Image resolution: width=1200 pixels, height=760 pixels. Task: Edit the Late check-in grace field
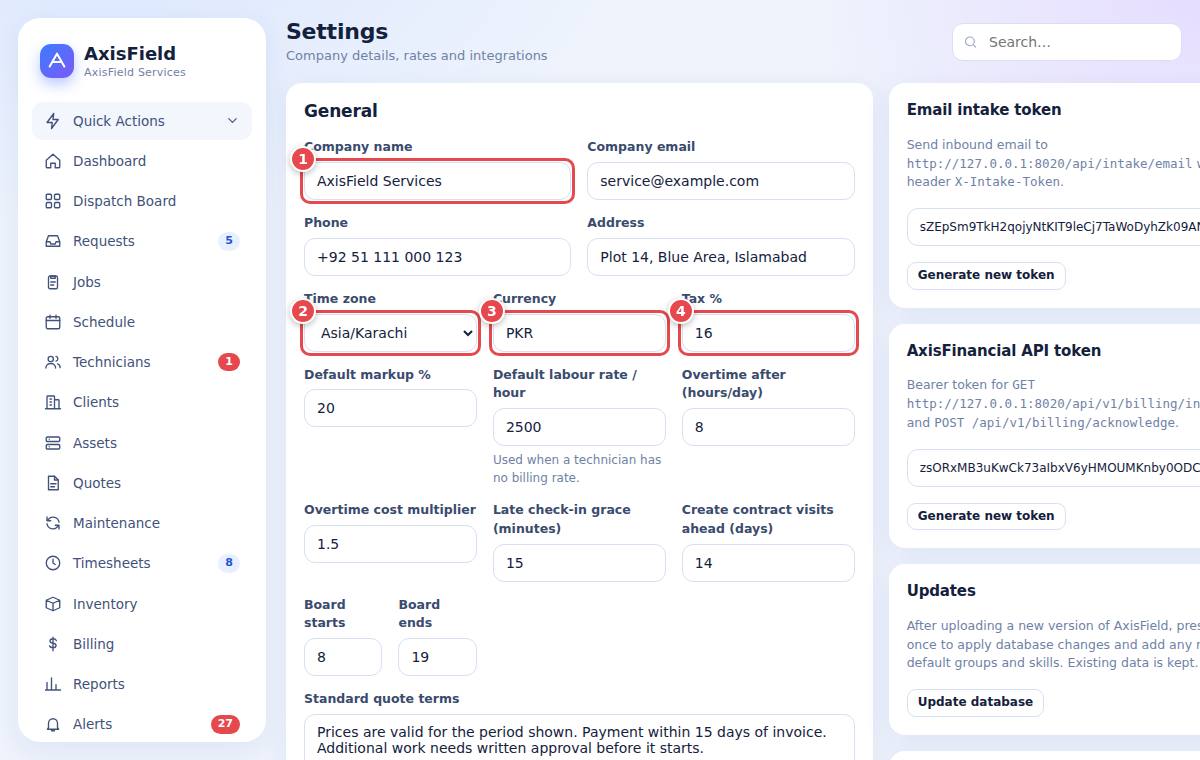pos(579,563)
